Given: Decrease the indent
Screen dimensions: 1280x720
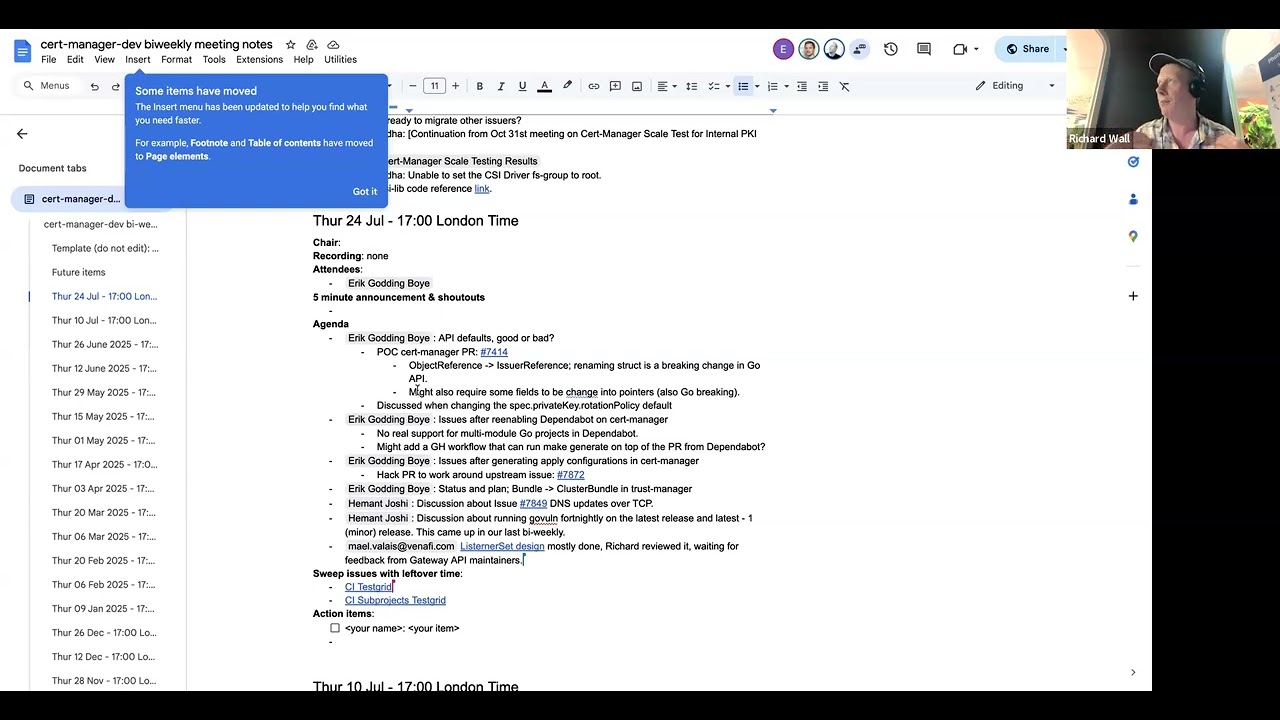Looking at the screenshot, I should tap(802, 86).
